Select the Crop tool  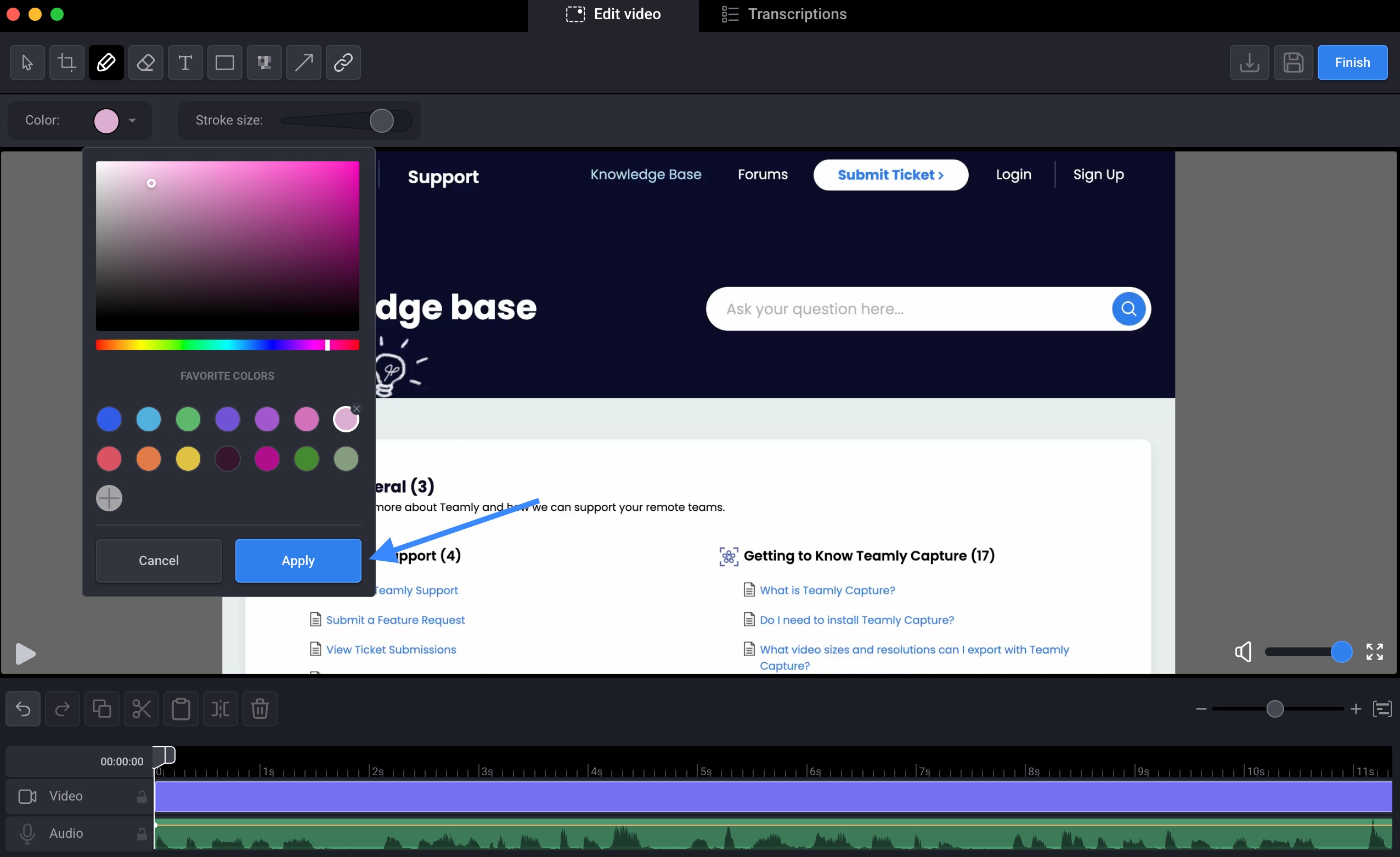pyautogui.click(x=66, y=63)
